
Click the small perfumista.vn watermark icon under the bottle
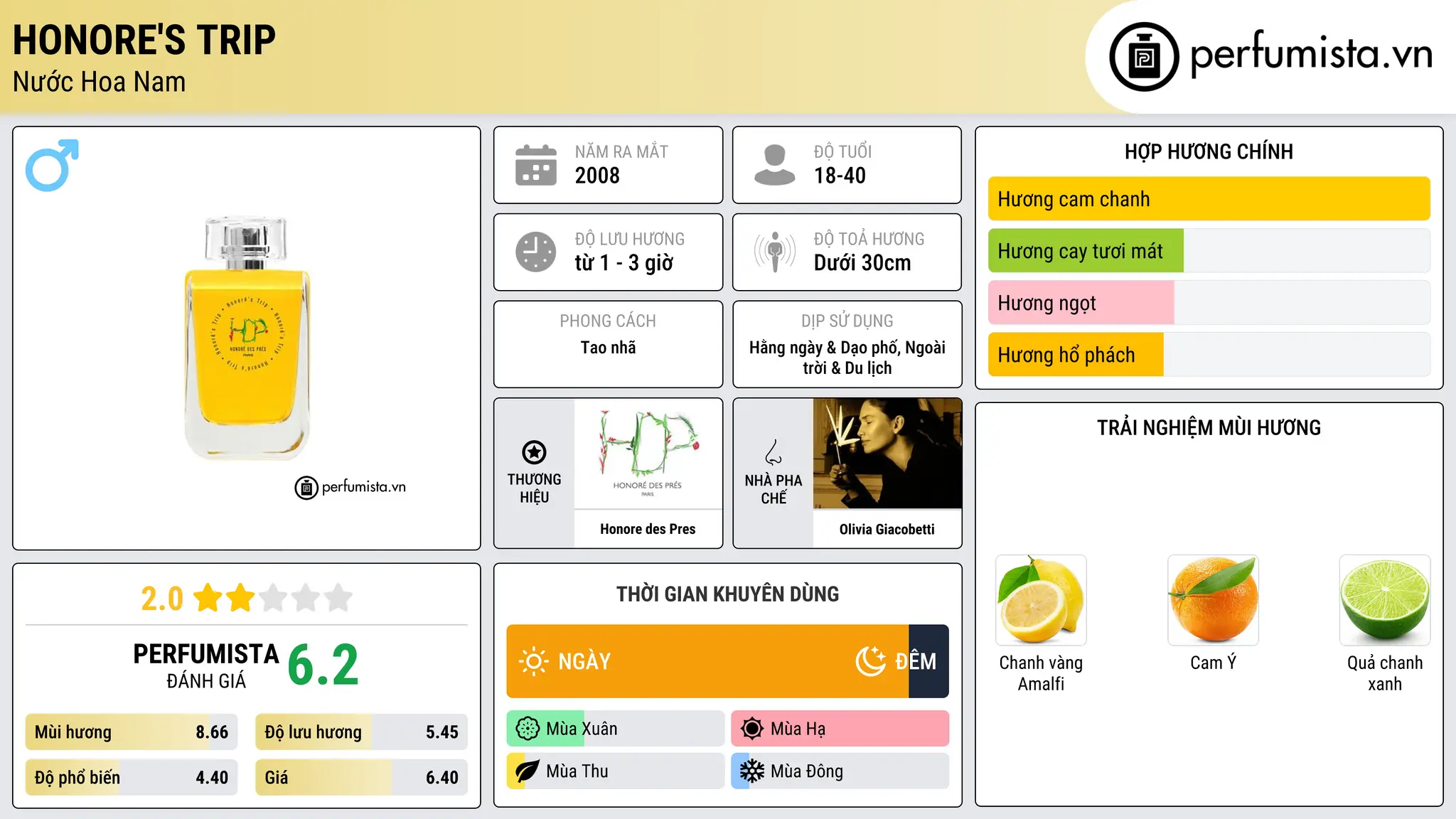(x=306, y=488)
